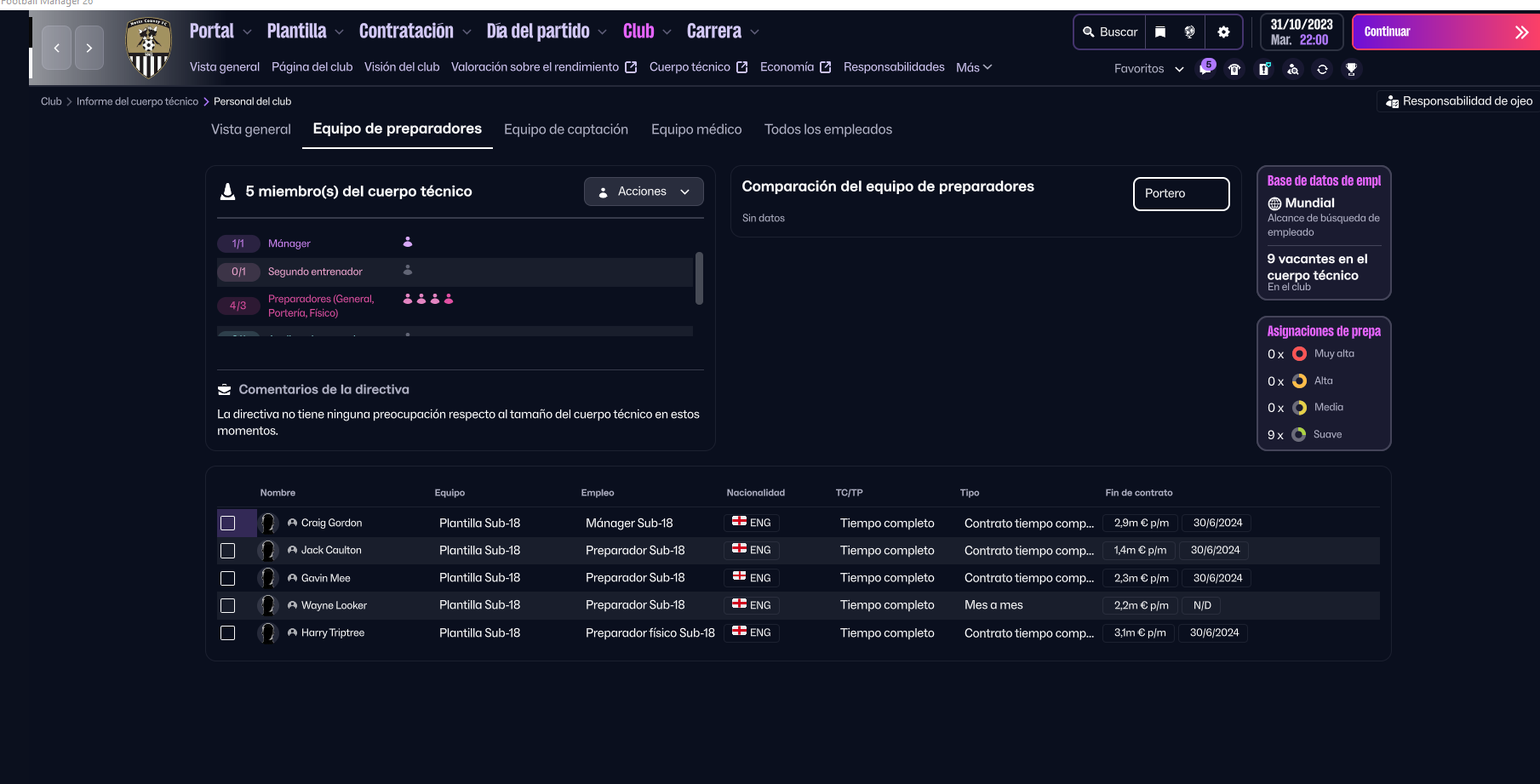Click the staff roles list scrollbar
Viewport: 1540px width, 784px height.
click(x=699, y=278)
